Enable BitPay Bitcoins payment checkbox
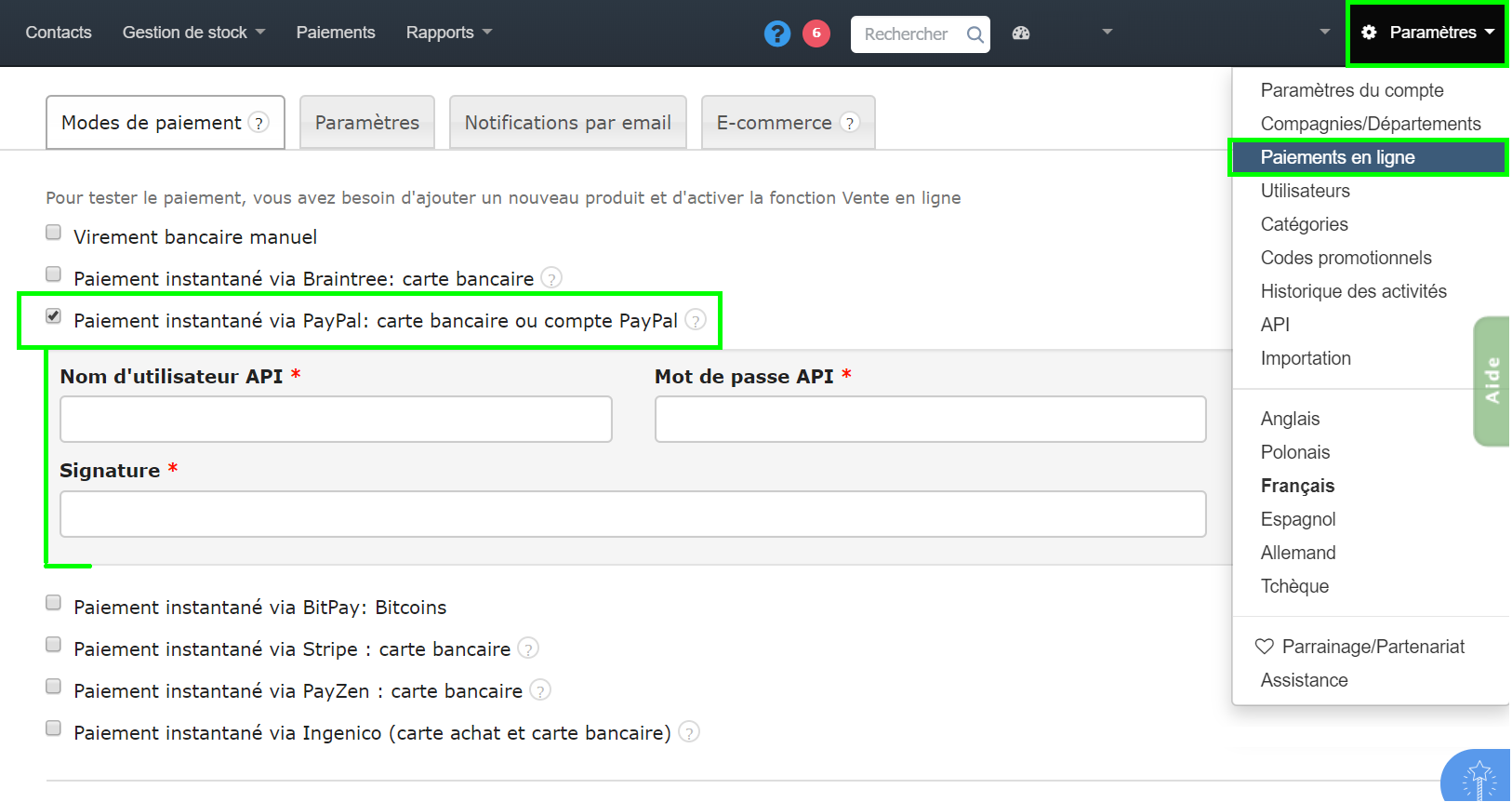This screenshot has height=802, width=1512. 54,603
